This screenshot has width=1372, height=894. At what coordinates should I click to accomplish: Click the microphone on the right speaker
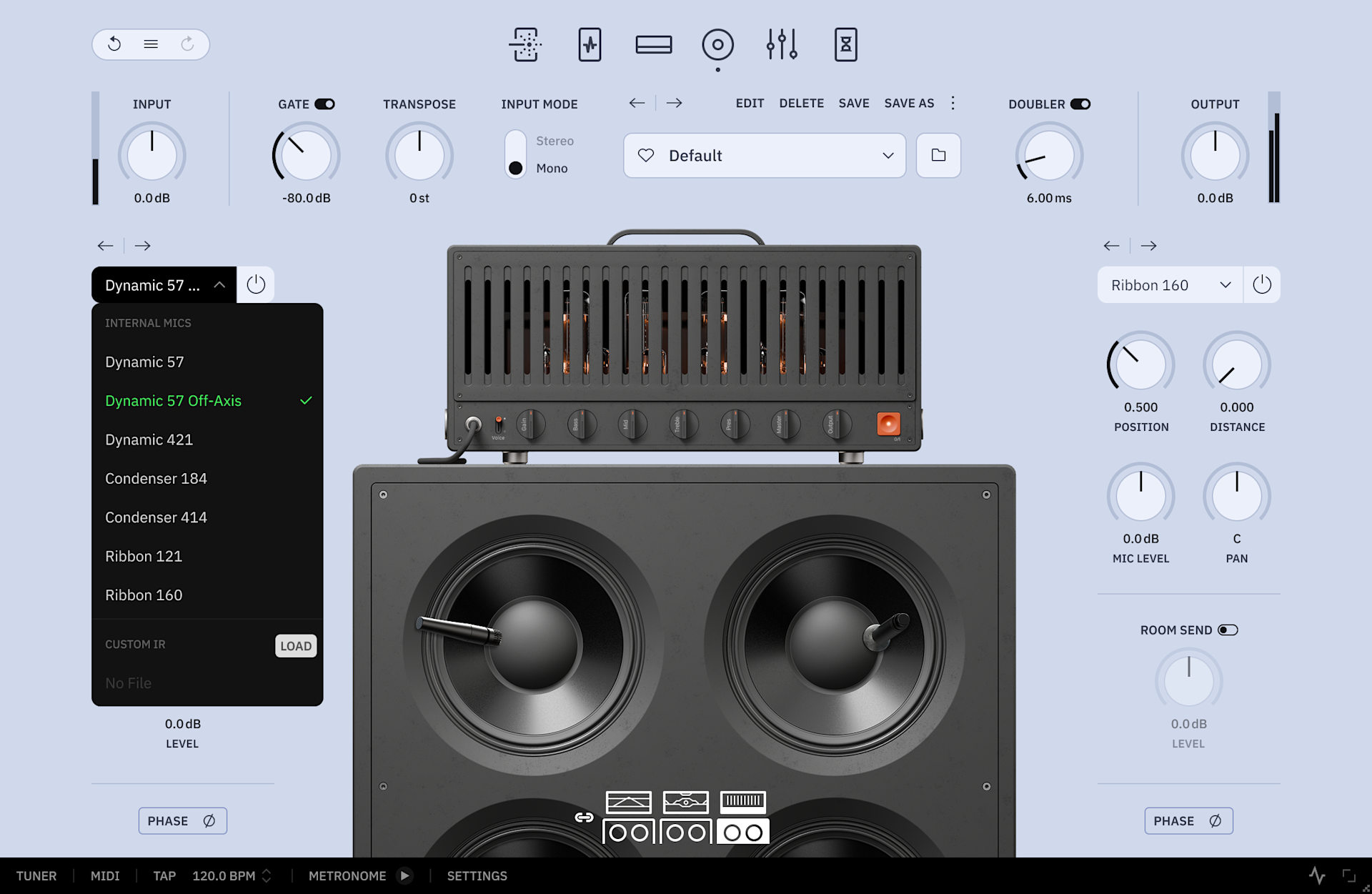point(886,631)
